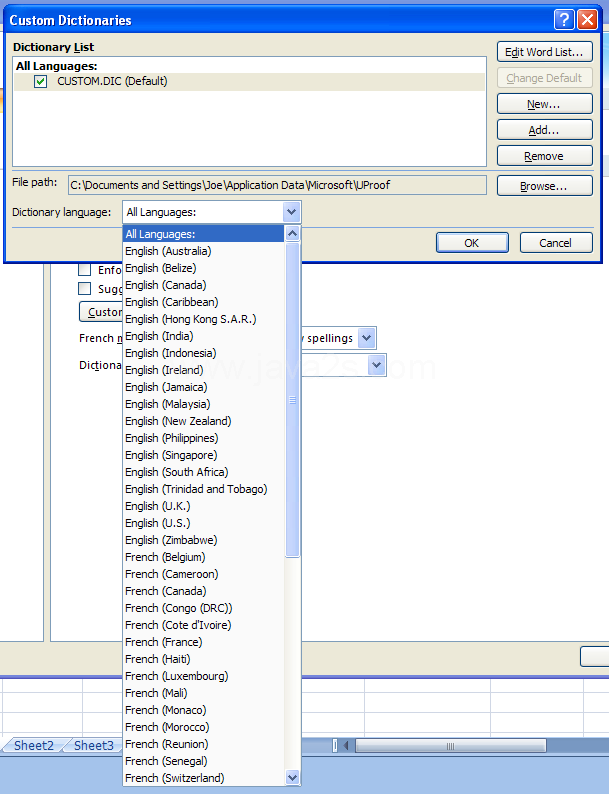This screenshot has width=609, height=794.
Task: Open the French spellings mode dropdown
Action: pos(367,338)
